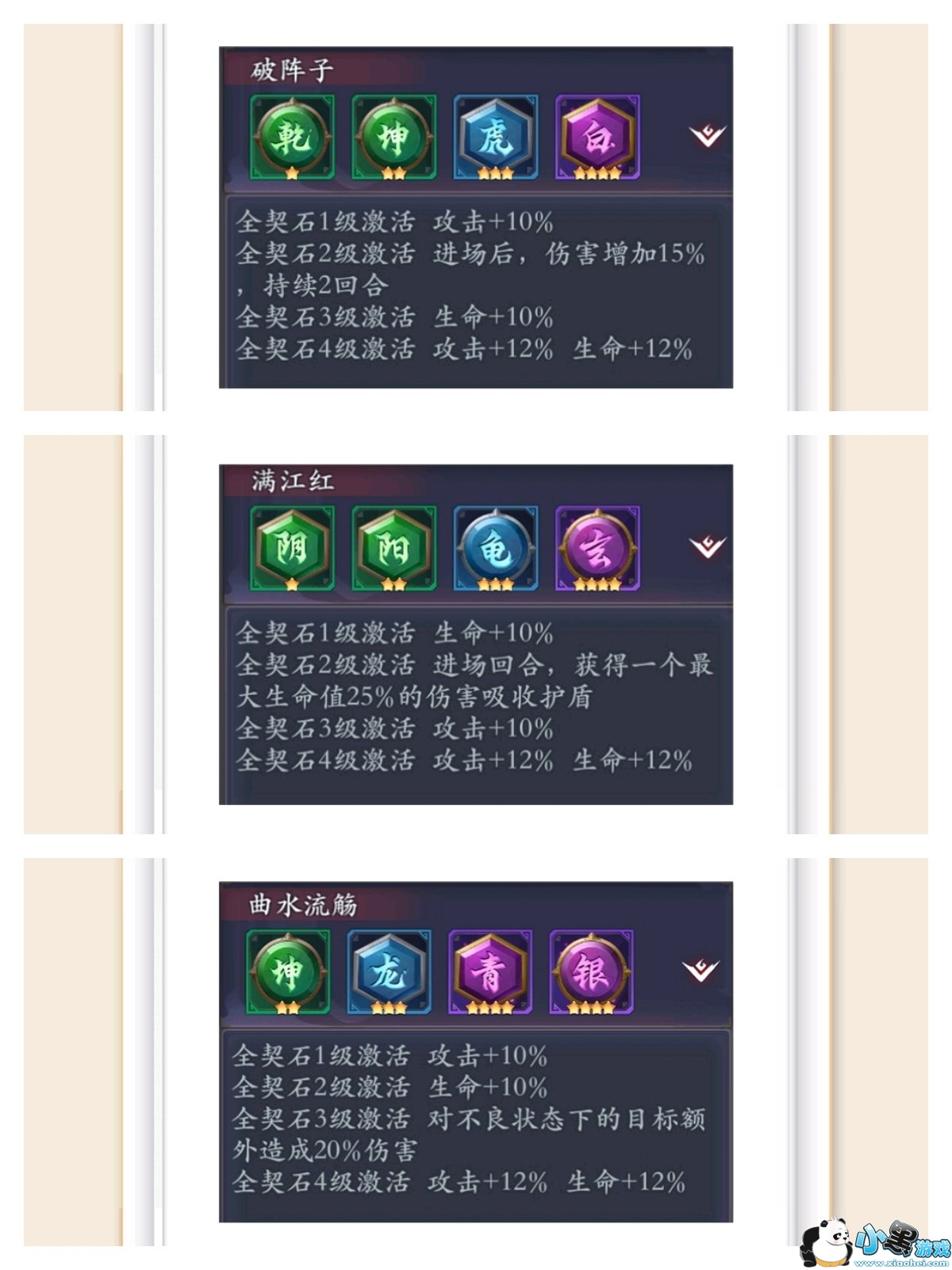Select the green 乾 stone in 破阵子

(x=292, y=137)
